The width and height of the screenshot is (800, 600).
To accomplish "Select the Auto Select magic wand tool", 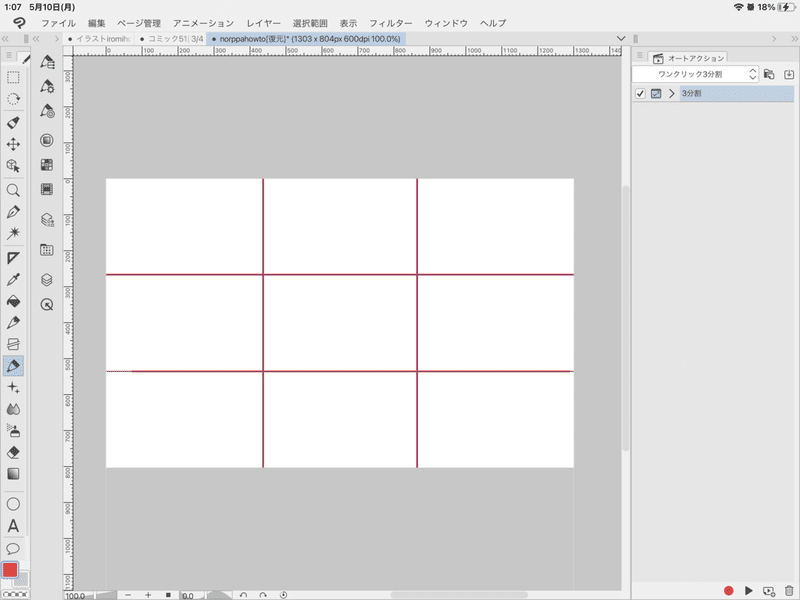I will (13, 233).
